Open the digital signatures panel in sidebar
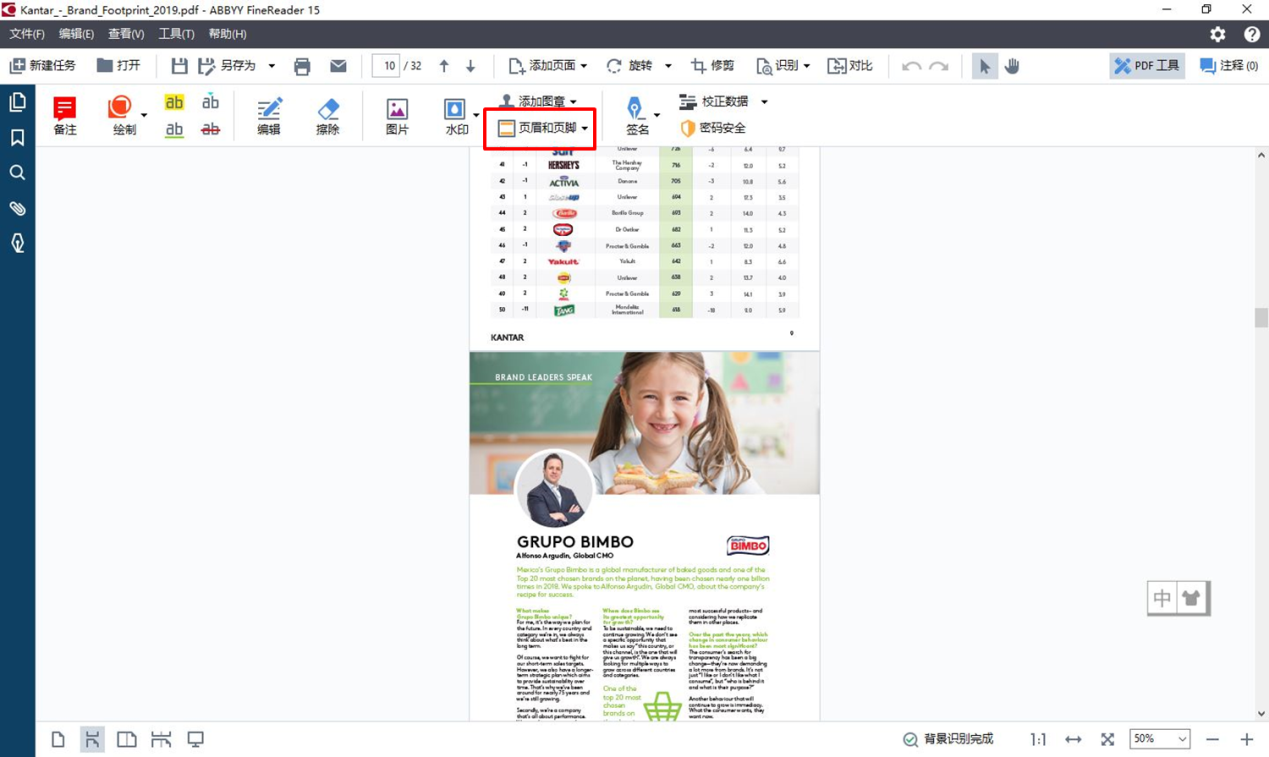Screen dimensions: 1269x757 (x=18, y=243)
